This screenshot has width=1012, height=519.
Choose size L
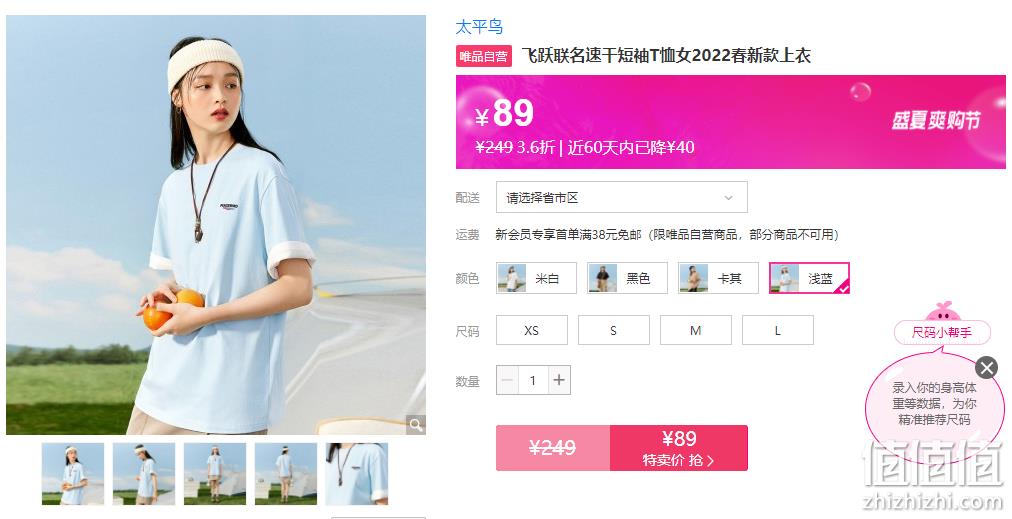tap(778, 331)
